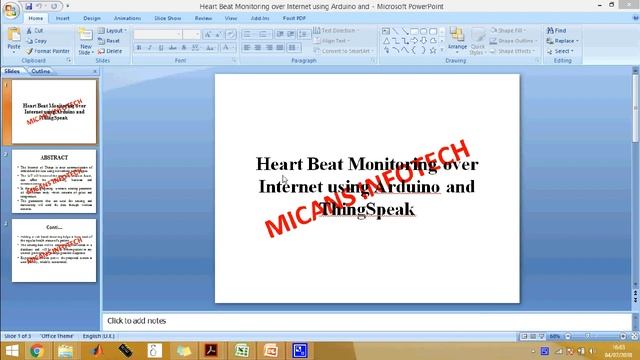The width and height of the screenshot is (640, 360).
Task: Click the Office Button
Action: pyautogui.click(x=11, y=10)
